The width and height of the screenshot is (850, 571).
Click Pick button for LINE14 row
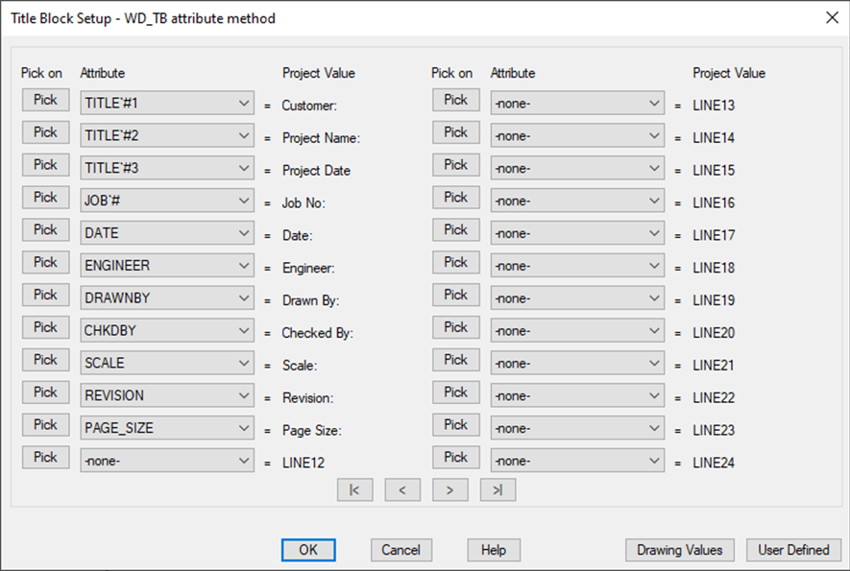click(x=456, y=132)
